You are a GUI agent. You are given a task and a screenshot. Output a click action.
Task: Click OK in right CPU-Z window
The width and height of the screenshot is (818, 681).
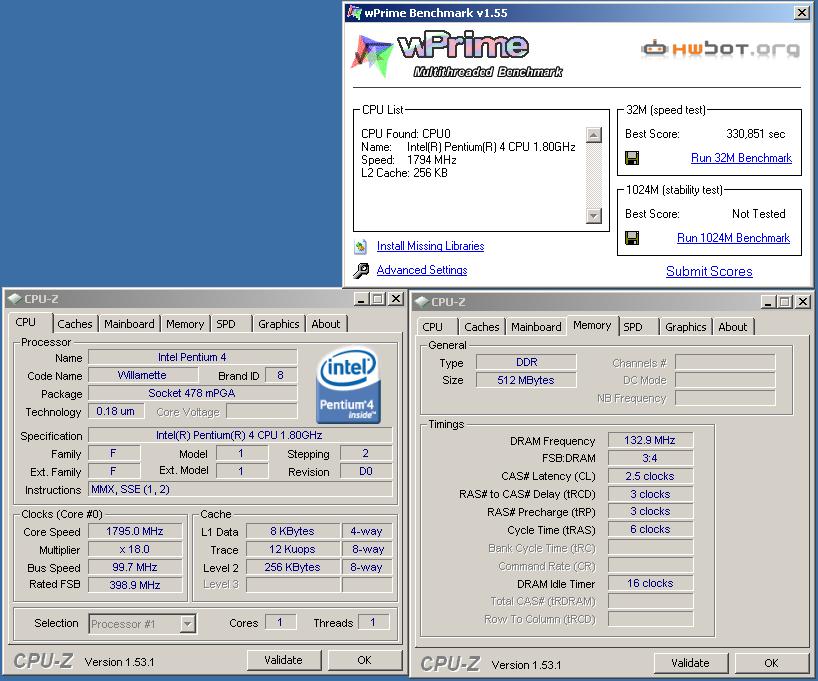click(x=771, y=663)
